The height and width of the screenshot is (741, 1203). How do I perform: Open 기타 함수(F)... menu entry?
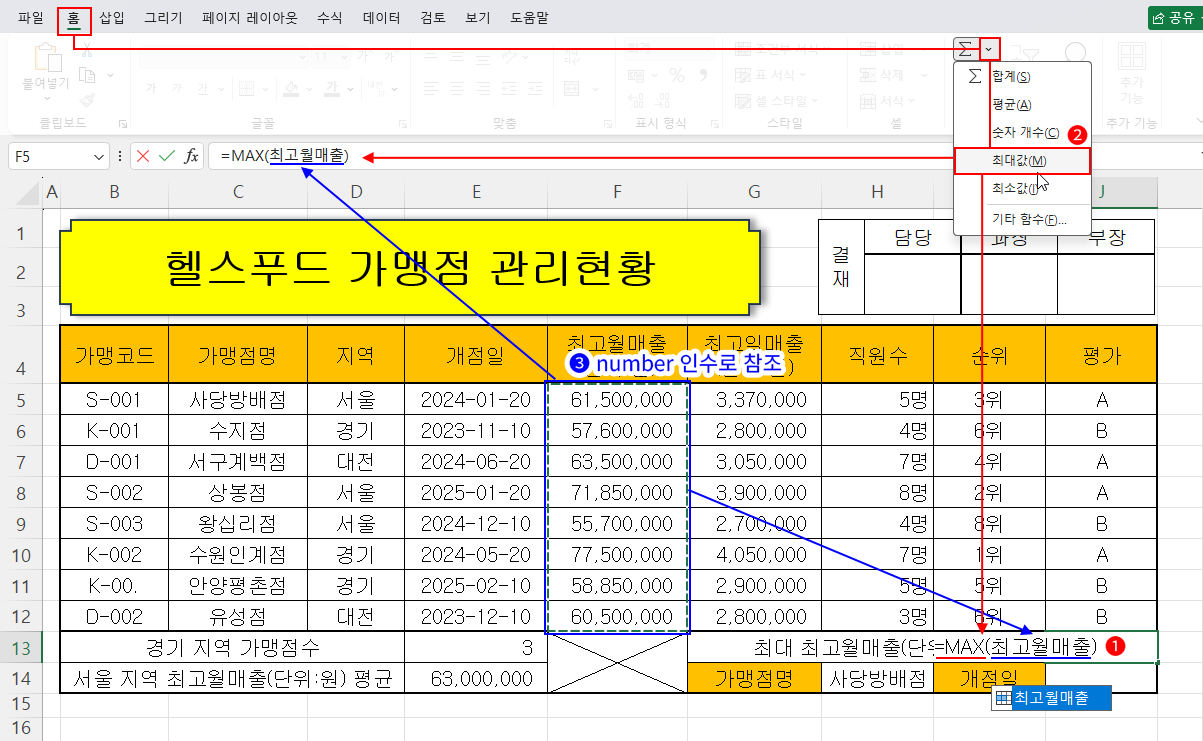click(x=1022, y=219)
